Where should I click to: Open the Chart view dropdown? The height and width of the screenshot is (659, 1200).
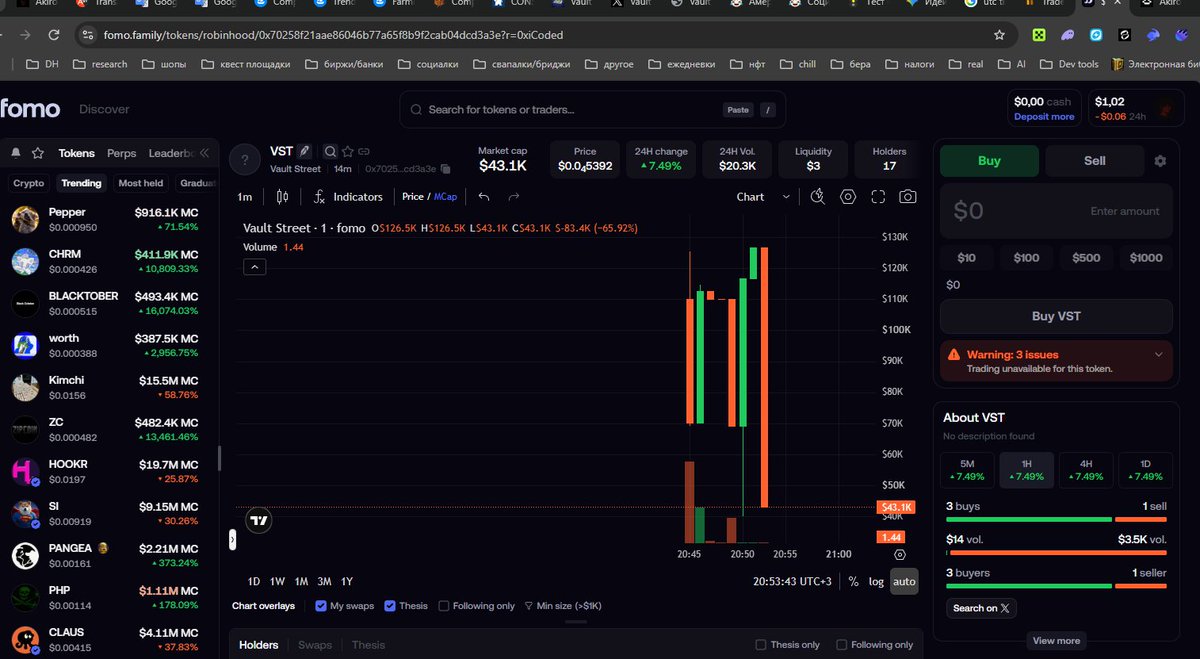point(763,197)
